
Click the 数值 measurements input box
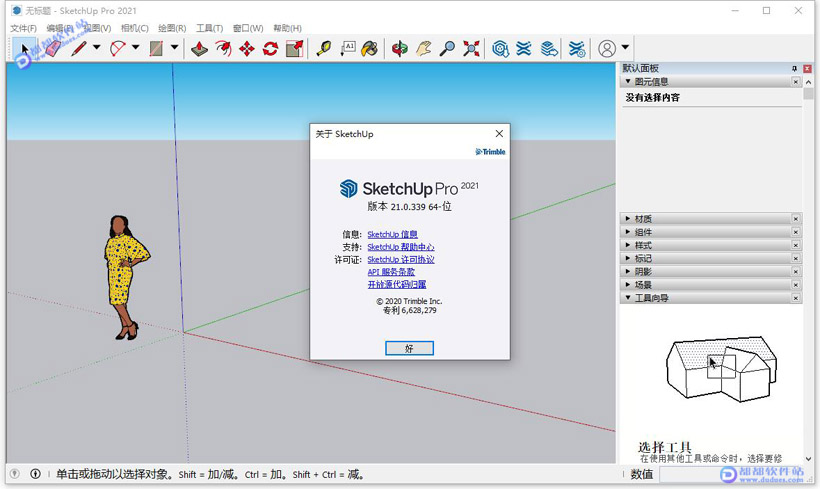pyautogui.click(x=735, y=474)
